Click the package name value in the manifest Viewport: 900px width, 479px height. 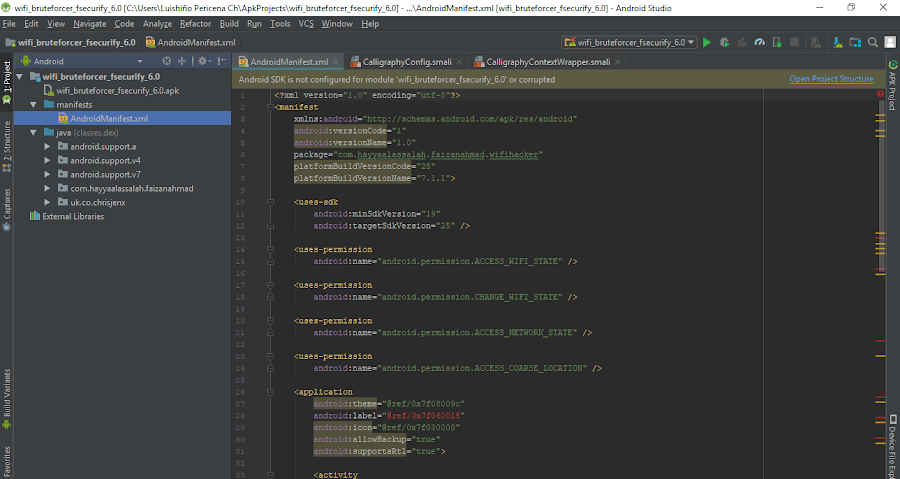click(437, 154)
